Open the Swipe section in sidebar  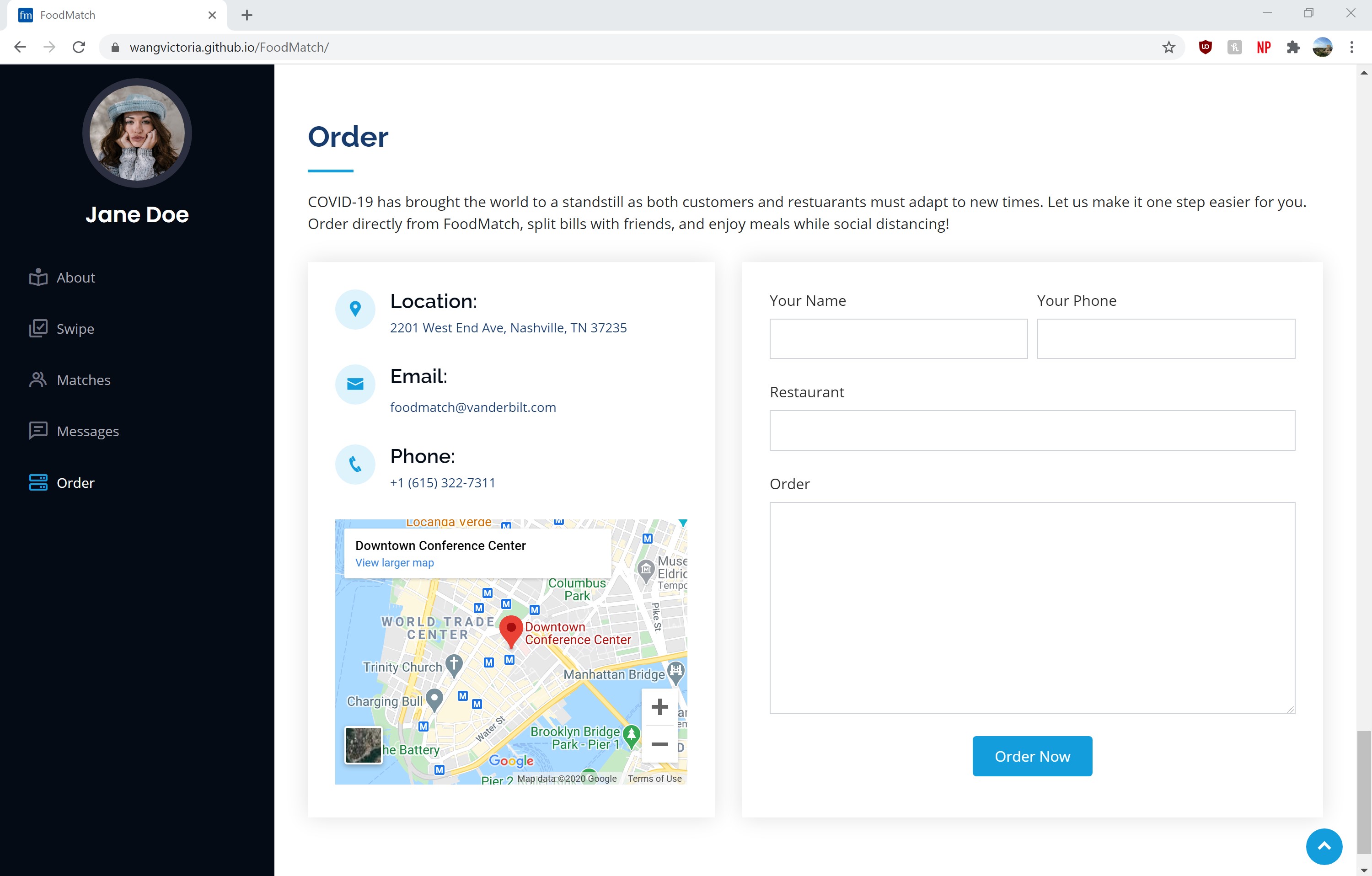coord(75,329)
